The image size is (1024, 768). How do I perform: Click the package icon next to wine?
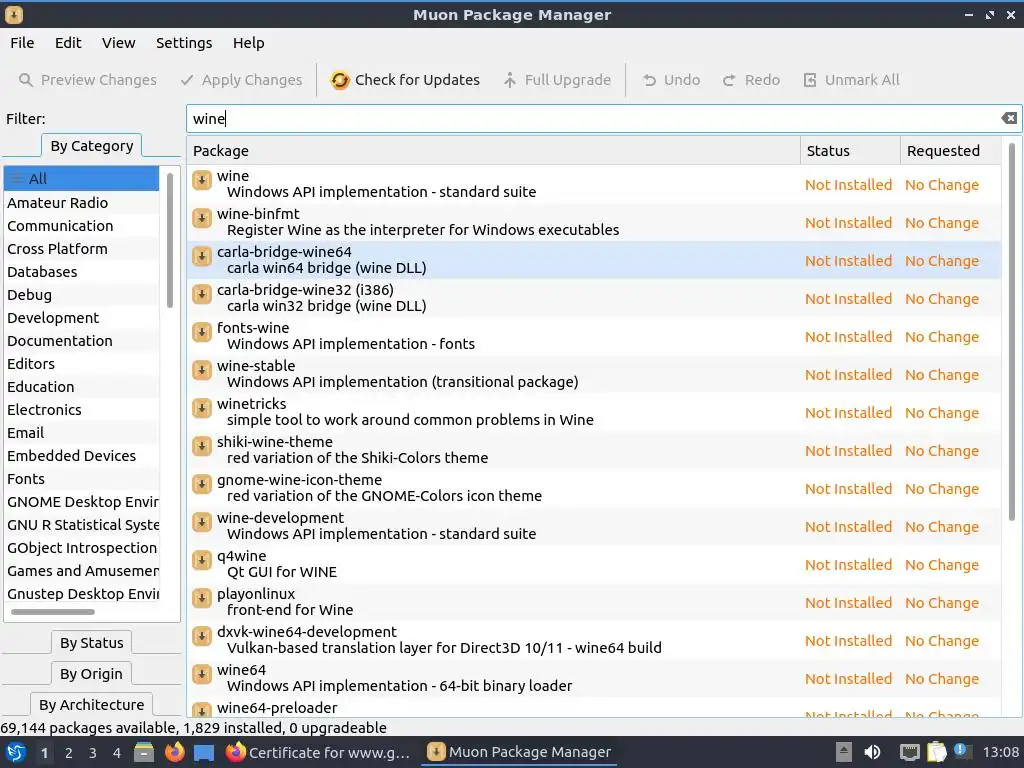202,180
